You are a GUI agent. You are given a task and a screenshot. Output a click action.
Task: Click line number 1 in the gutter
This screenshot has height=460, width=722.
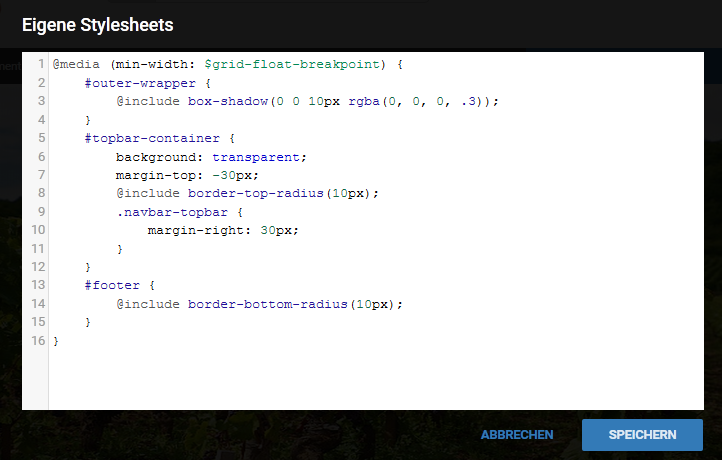41,64
